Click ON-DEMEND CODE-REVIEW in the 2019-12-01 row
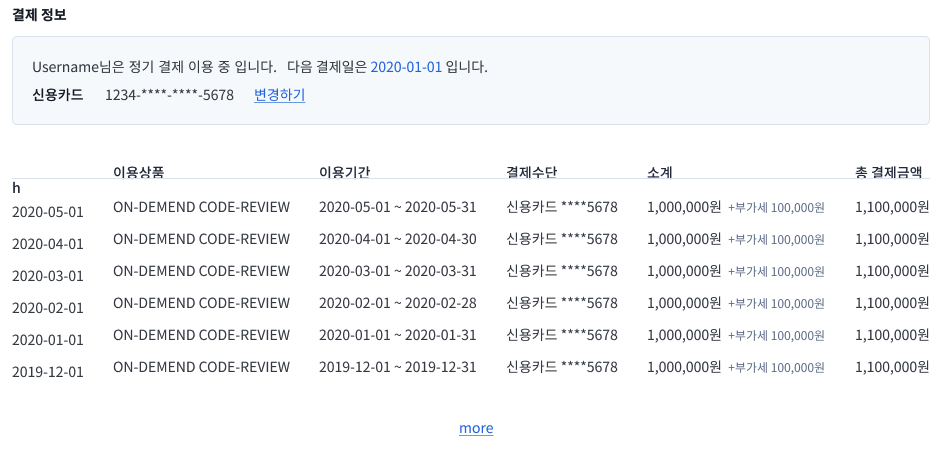941x451 pixels. 202,366
